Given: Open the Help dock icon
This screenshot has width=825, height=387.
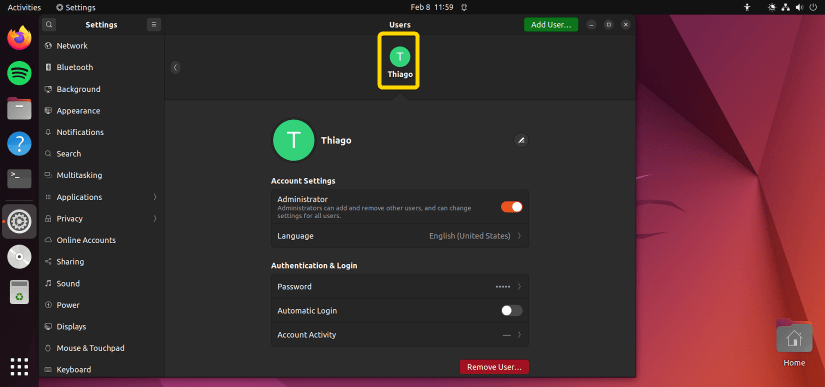Looking at the screenshot, I should pos(19,144).
